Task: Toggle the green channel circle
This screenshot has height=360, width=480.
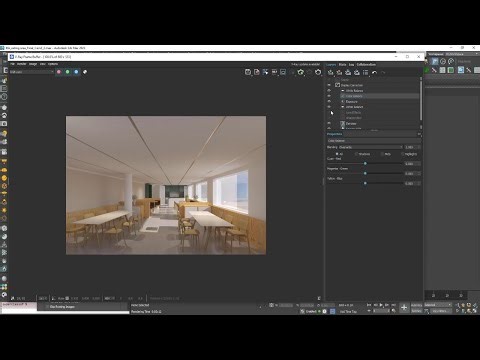Action: point(68,72)
